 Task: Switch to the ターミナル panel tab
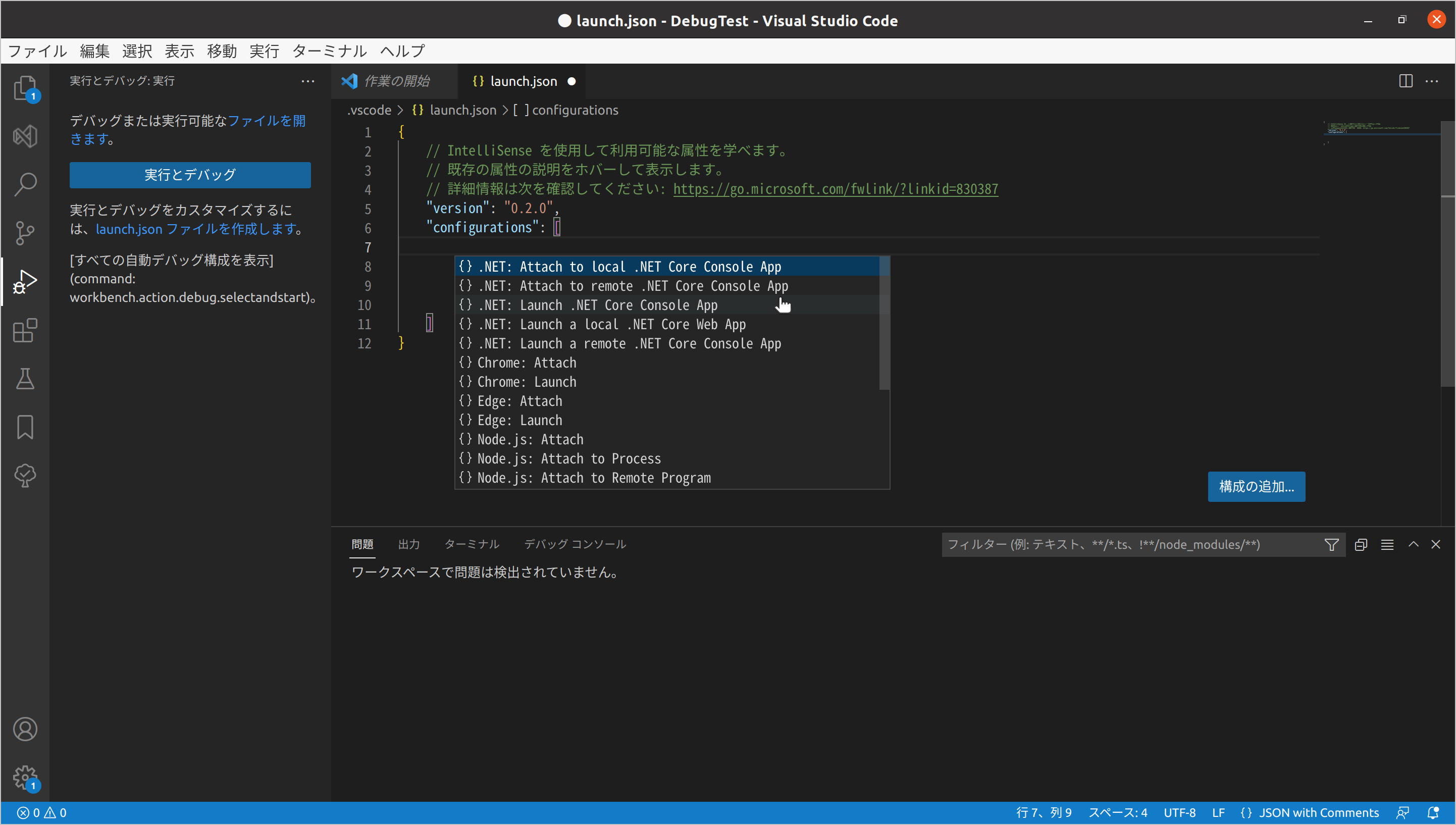[472, 544]
